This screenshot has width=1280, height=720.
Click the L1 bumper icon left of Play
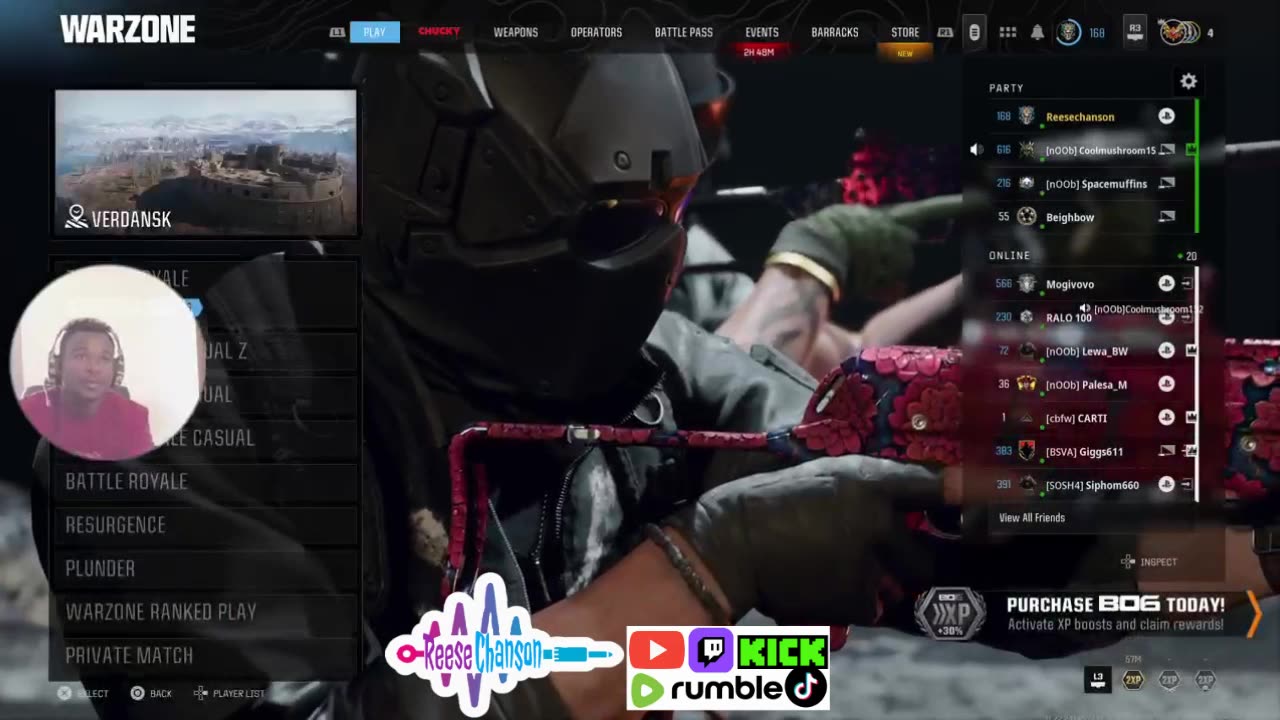[x=337, y=33]
